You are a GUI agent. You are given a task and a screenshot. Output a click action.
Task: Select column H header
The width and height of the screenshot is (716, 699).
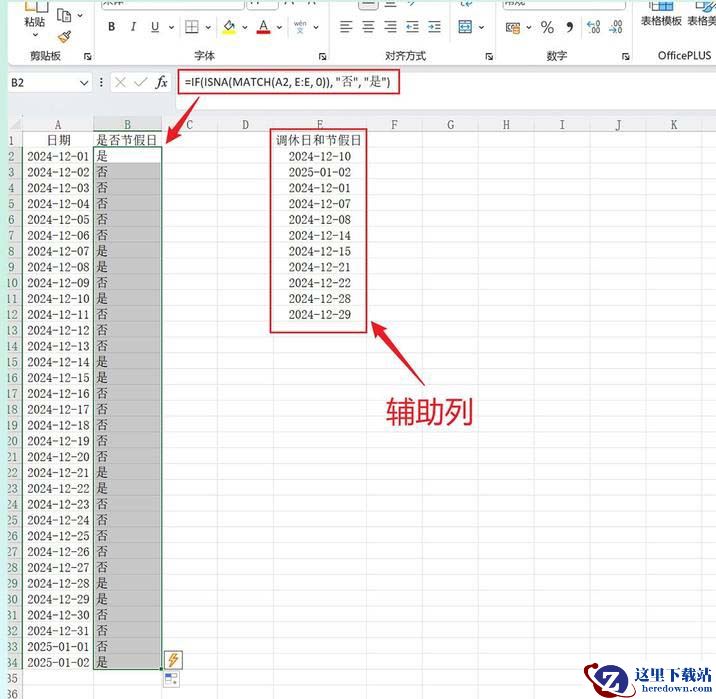tap(506, 124)
